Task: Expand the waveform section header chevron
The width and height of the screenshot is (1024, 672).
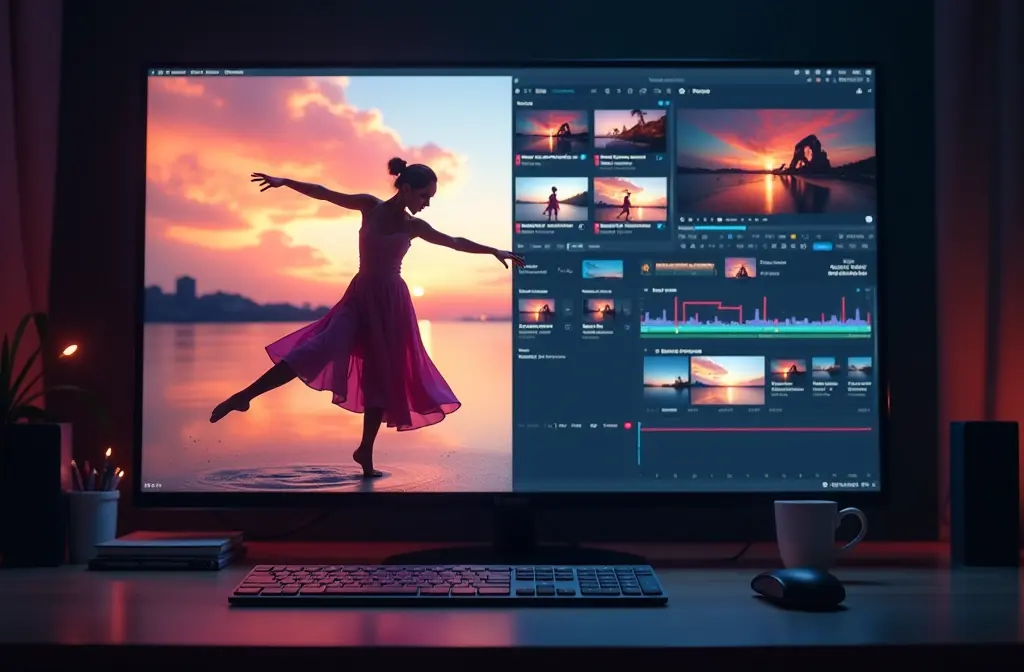Action: click(x=645, y=289)
